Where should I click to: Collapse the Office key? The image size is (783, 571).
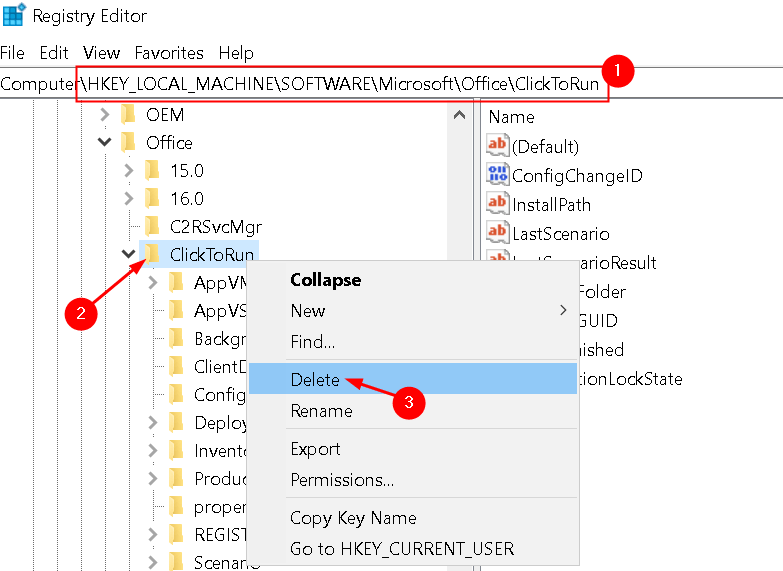[x=104, y=142]
